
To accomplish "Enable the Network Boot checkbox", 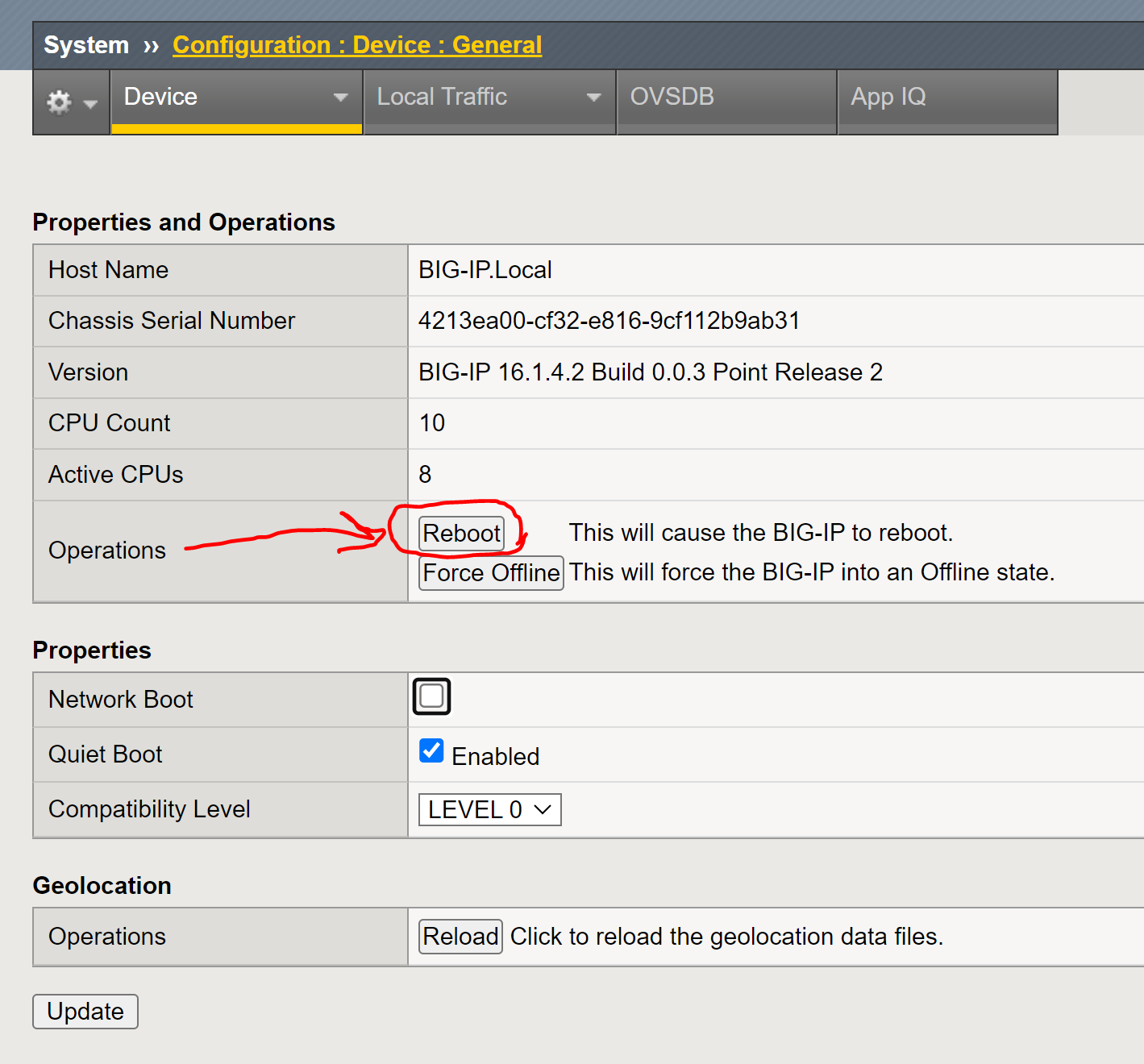I will click(x=431, y=696).
